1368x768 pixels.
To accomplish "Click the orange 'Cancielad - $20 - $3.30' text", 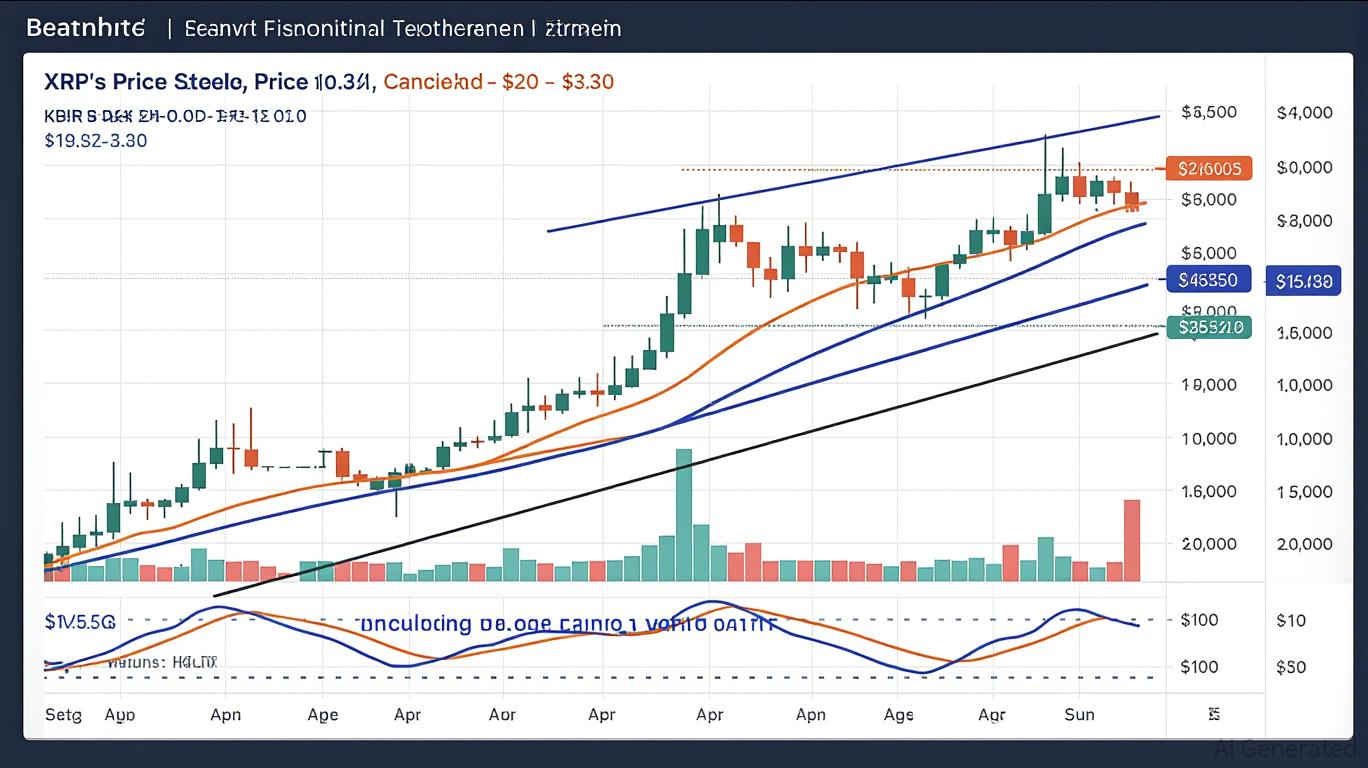I will tap(498, 82).
